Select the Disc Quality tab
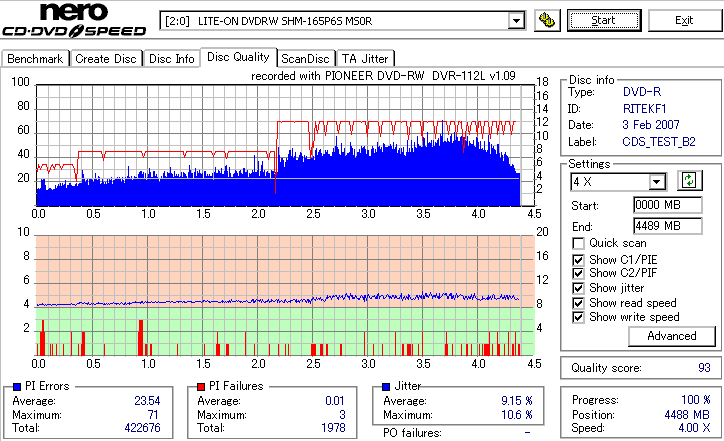 pyautogui.click(x=238, y=57)
